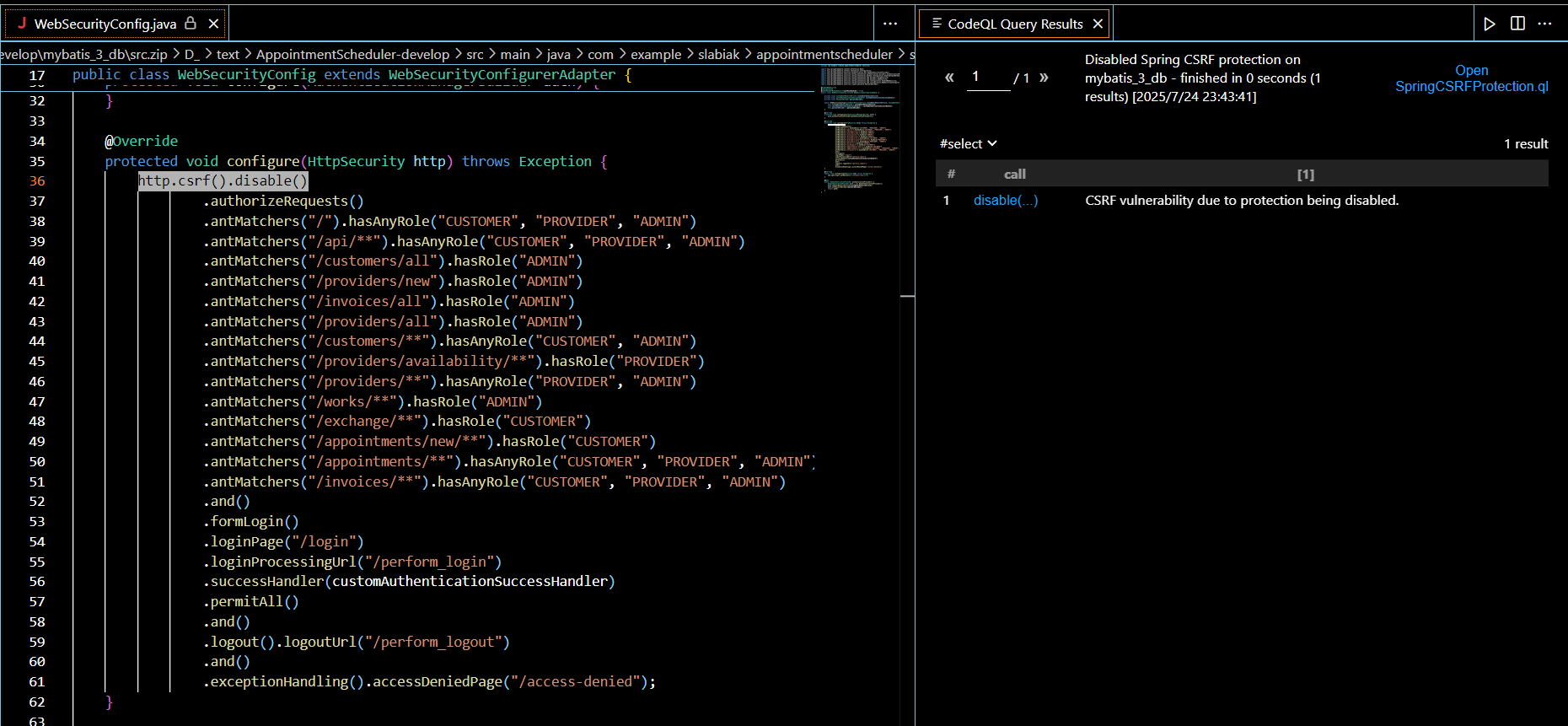Click the split editor icon
Image resolution: width=1568 pixels, height=726 pixels.
[x=1517, y=24]
